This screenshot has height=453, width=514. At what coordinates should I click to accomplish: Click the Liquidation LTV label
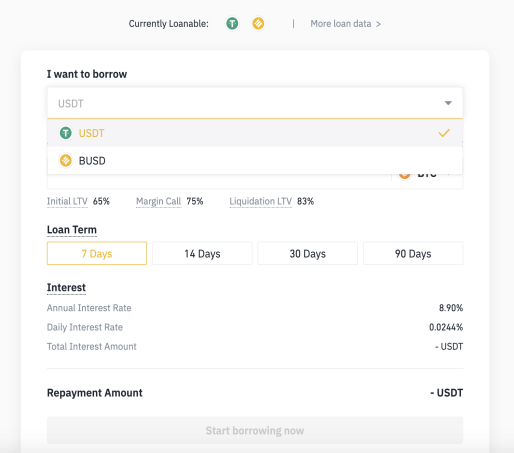click(261, 201)
